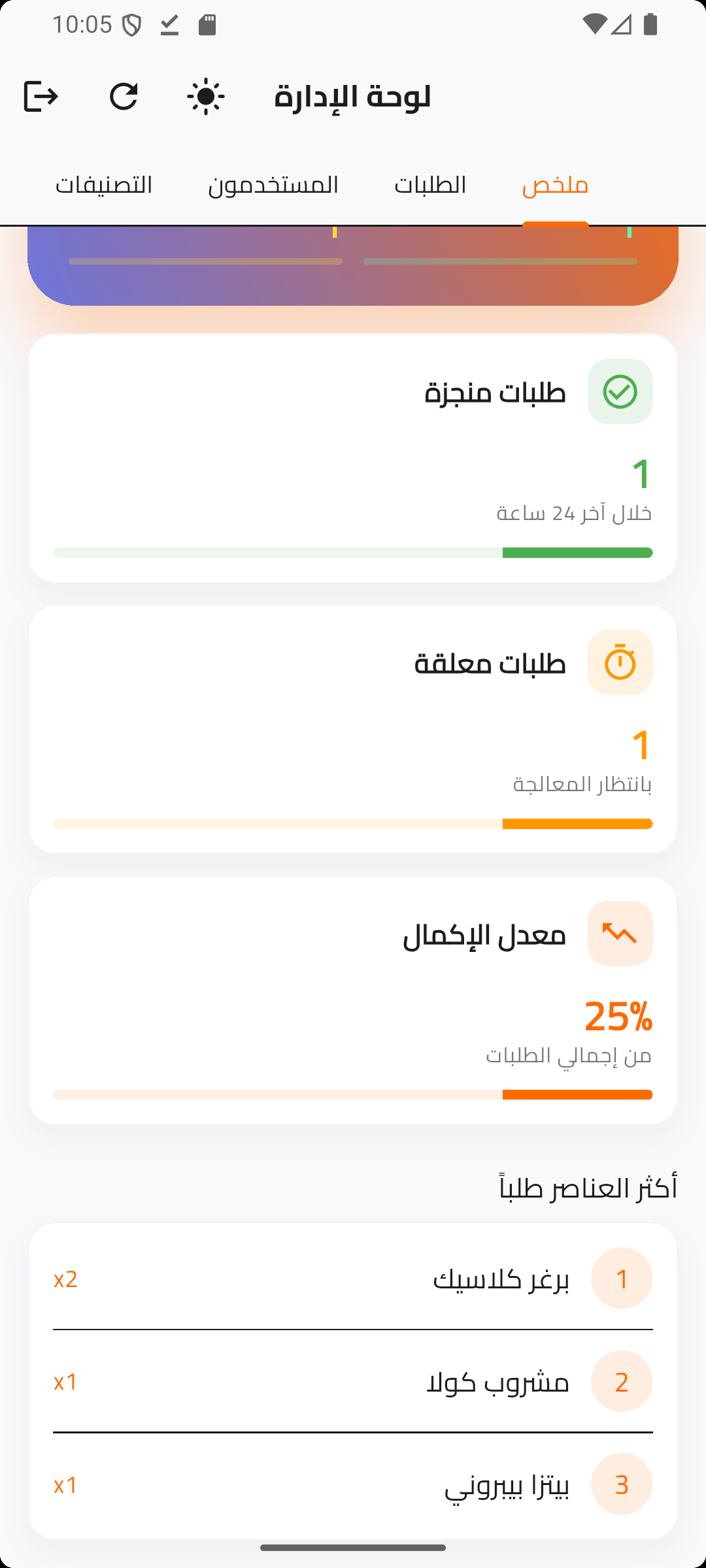Tap the rank 2 badge circle
The height and width of the screenshot is (1568, 706).
[x=621, y=1381]
